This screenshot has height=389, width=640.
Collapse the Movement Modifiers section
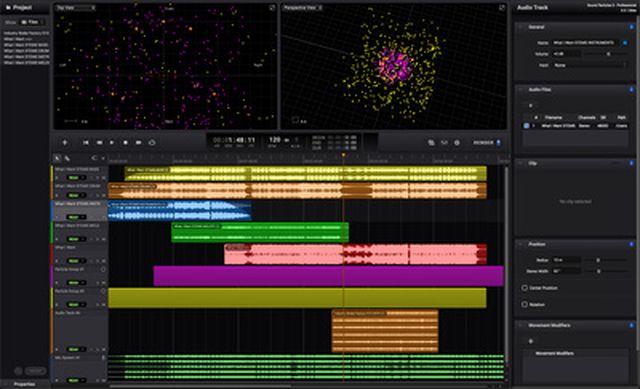point(520,325)
